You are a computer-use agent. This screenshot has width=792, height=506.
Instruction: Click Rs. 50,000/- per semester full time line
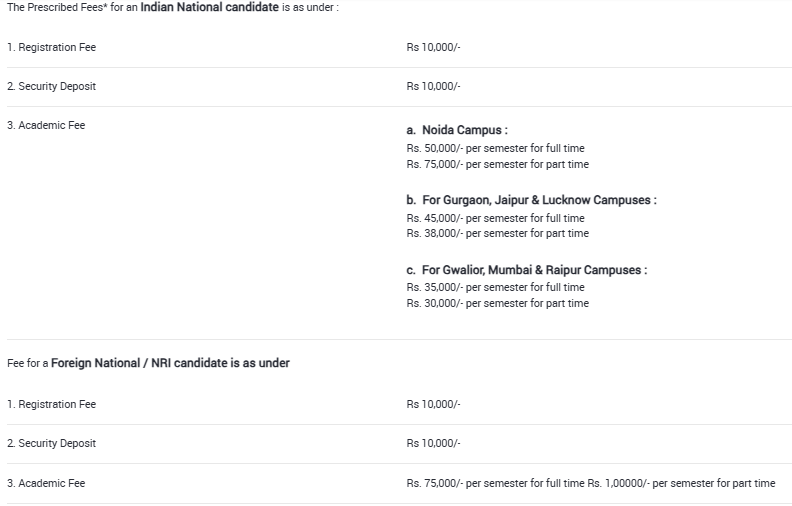pyautogui.click(x=495, y=148)
